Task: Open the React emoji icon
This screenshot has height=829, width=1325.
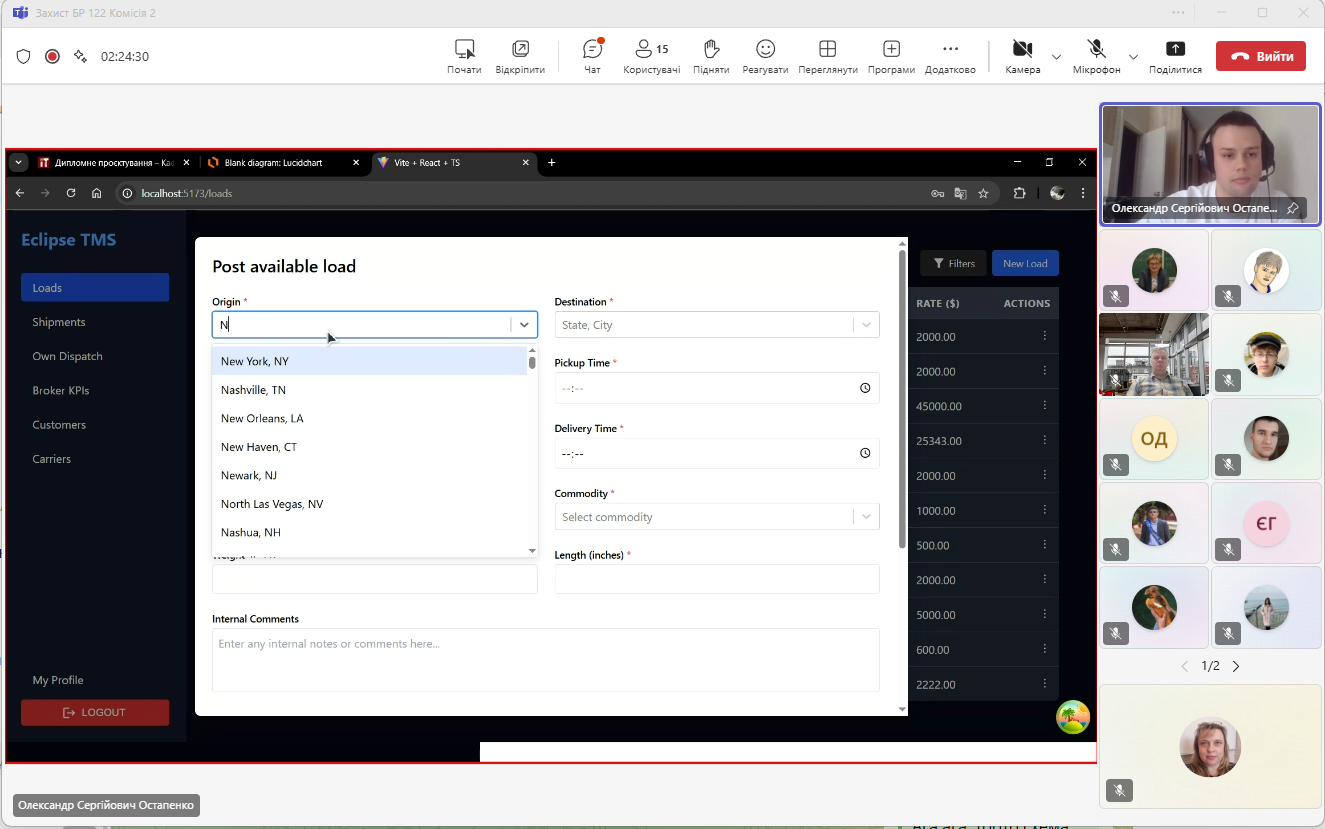Action: pos(765,50)
